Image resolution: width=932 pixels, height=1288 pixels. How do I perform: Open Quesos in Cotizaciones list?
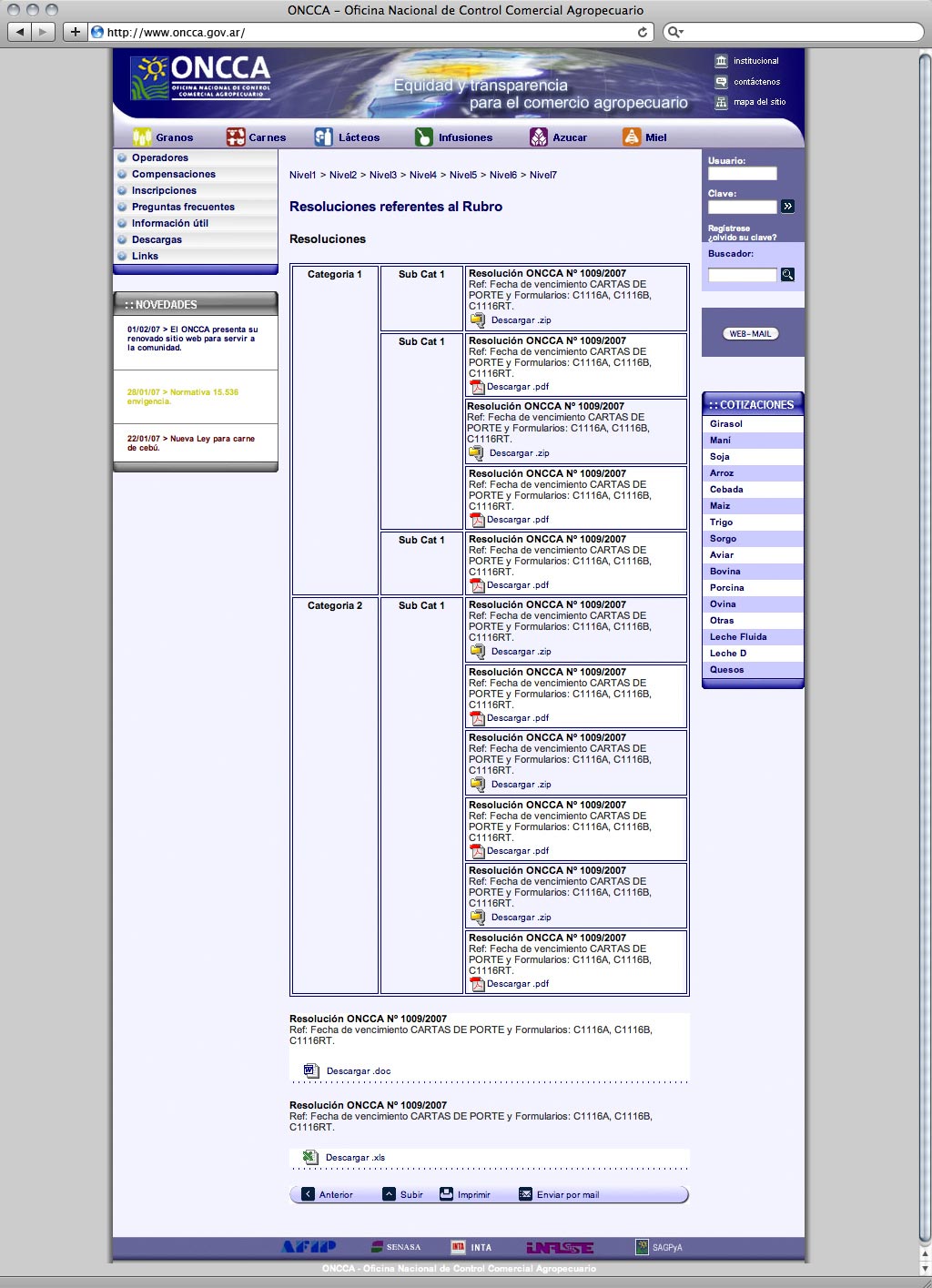(753, 669)
